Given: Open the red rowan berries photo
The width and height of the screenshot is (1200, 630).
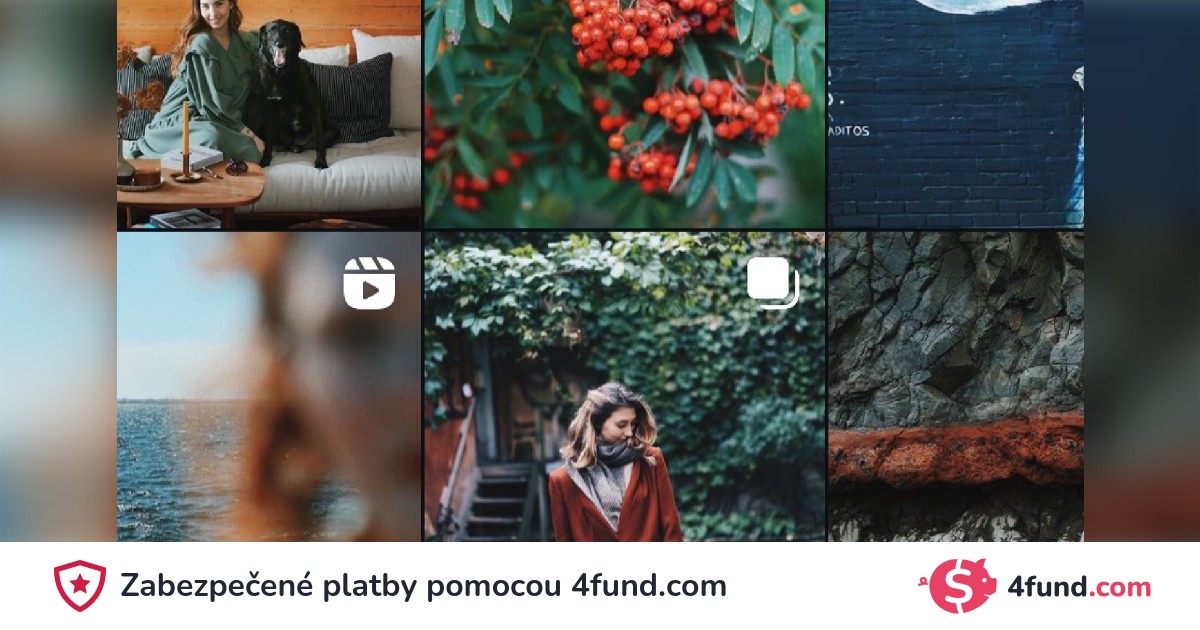Looking at the screenshot, I should 625,114.
